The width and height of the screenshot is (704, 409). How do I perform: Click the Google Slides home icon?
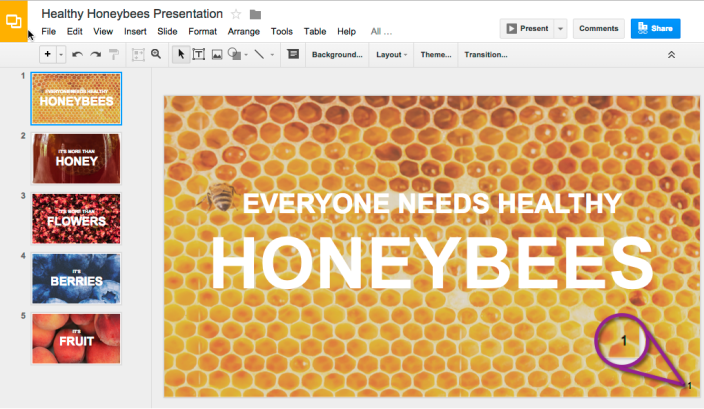(14, 21)
